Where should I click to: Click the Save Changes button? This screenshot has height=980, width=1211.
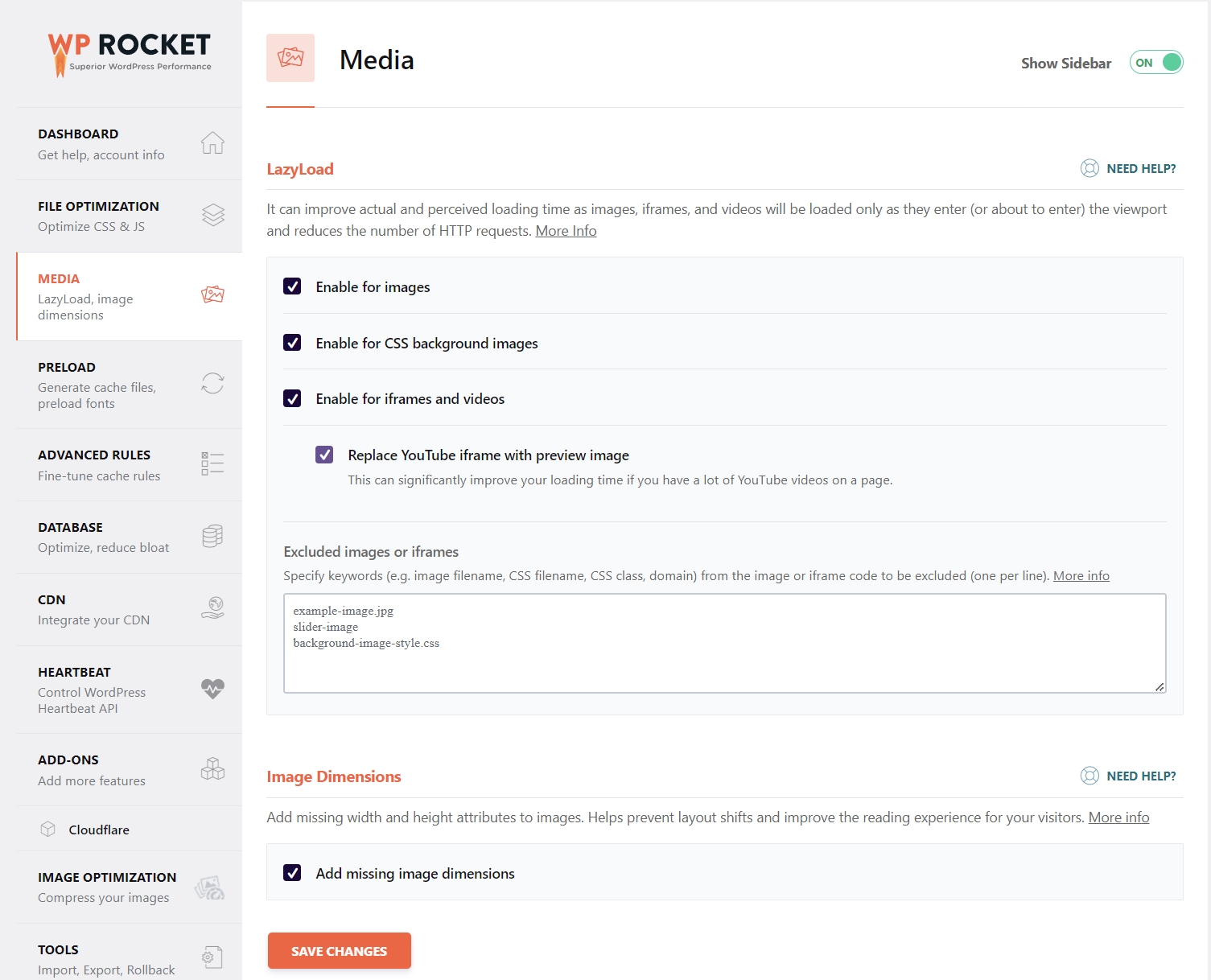[340, 951]
